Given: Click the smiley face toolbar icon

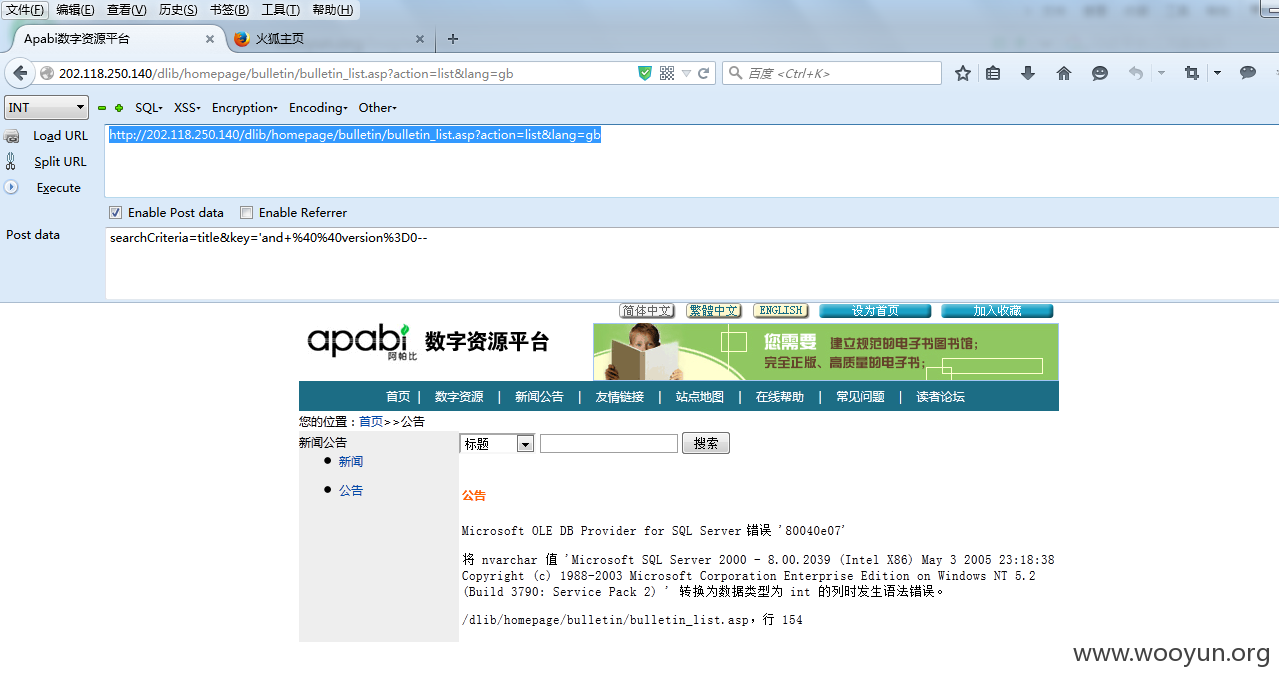Looking at the screenshot, I should point(1100,73).
